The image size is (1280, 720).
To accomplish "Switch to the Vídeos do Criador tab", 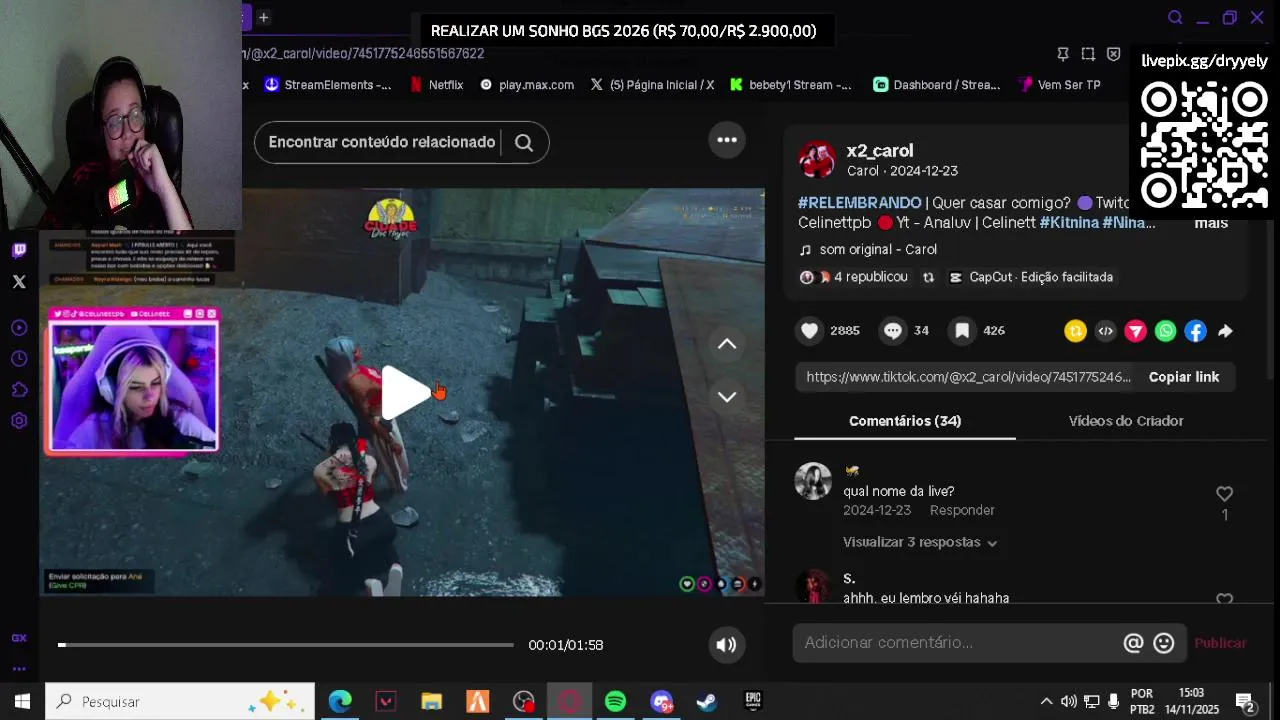I will pyautogui.click(x=1126, y=421).
